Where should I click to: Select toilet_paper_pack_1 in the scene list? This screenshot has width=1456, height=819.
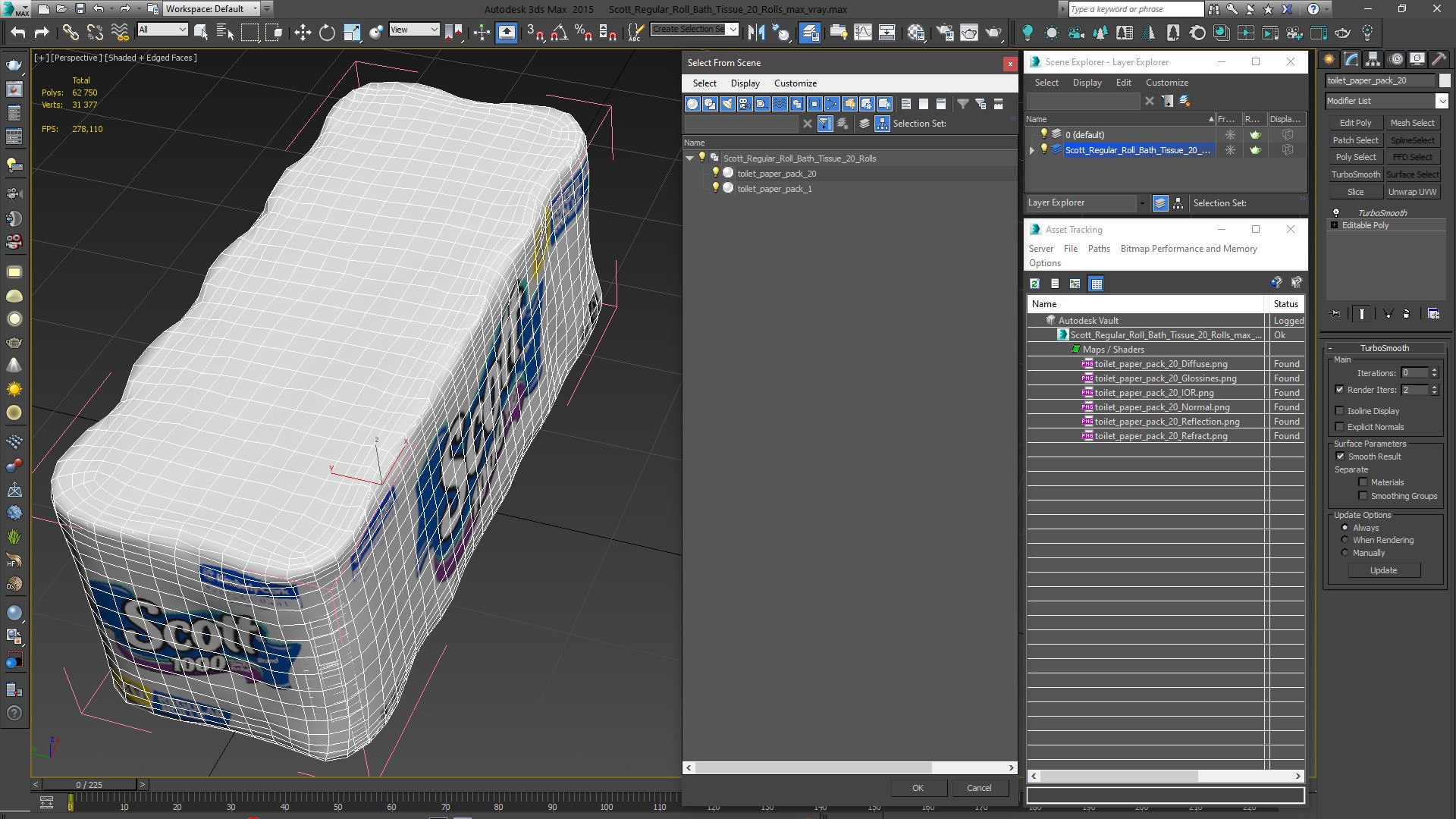774,189
